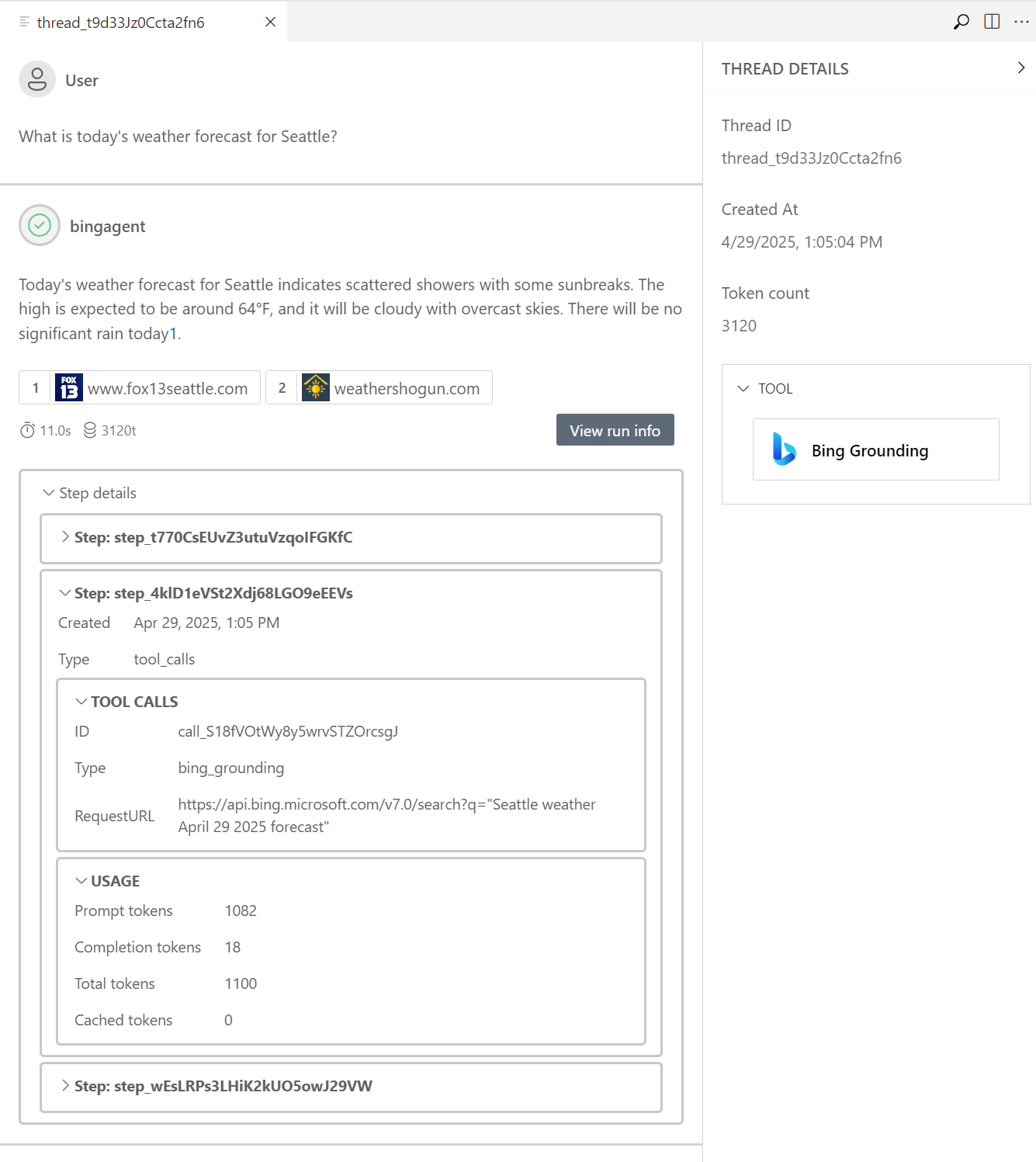Image resolution: width=1036 pixels, height=1162 pixels.
Task: Click the View run info button
Action: coord(615,430)
